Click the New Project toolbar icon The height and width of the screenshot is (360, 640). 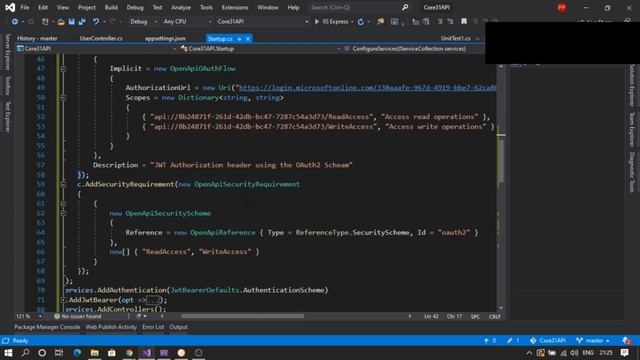(x=45, y=22)
